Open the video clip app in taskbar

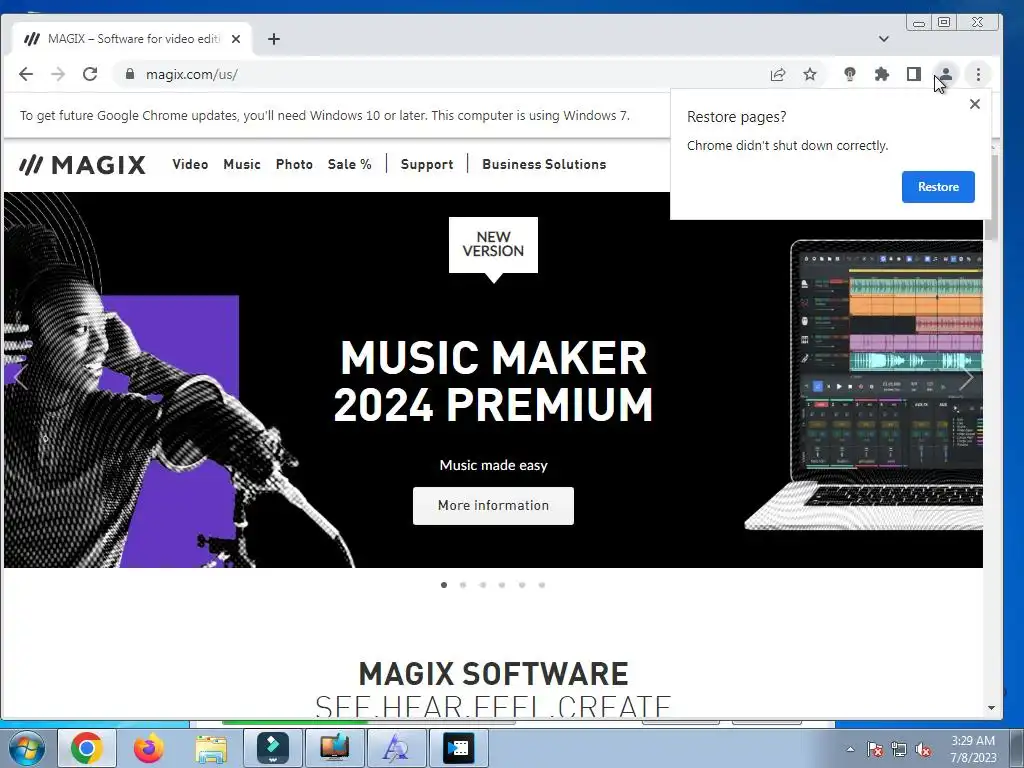click(458, 748)
